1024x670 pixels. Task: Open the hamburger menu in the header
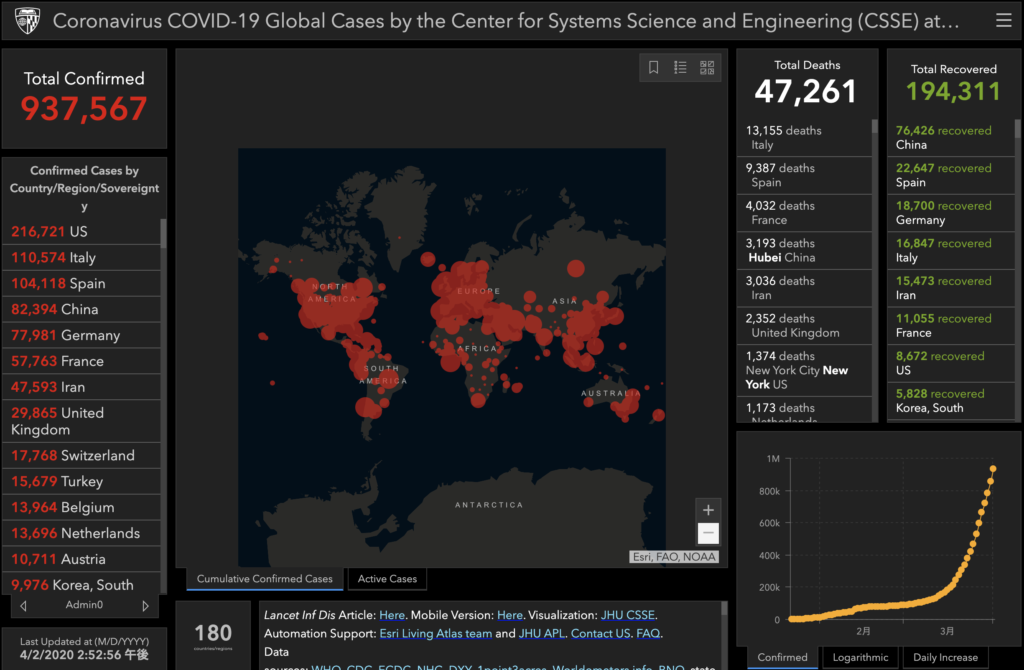tap(1004, 20)
